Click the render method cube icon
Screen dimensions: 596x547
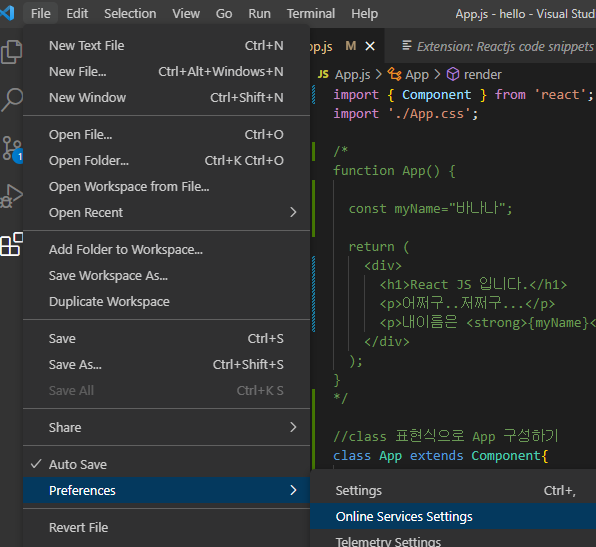(453, 74)
